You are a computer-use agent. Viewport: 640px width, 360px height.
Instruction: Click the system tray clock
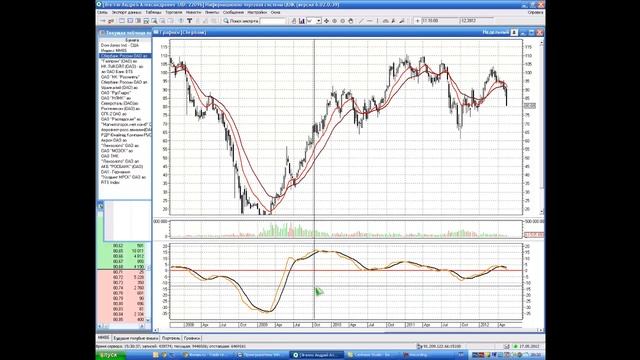pos(536,355)
